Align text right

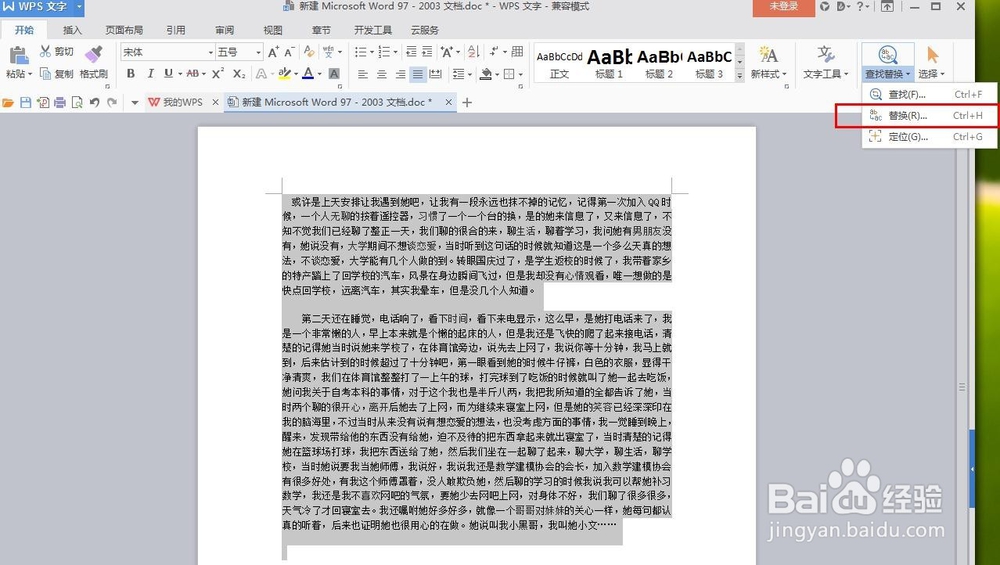click(x=400, y=74)
